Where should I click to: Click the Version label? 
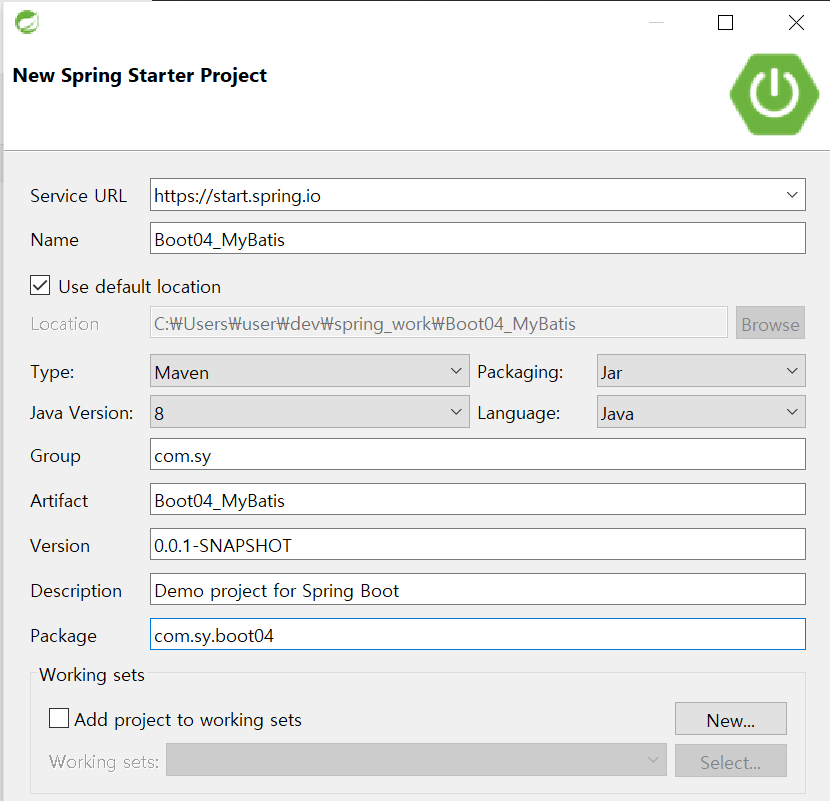pyautogui.click(x=60, y=546)
